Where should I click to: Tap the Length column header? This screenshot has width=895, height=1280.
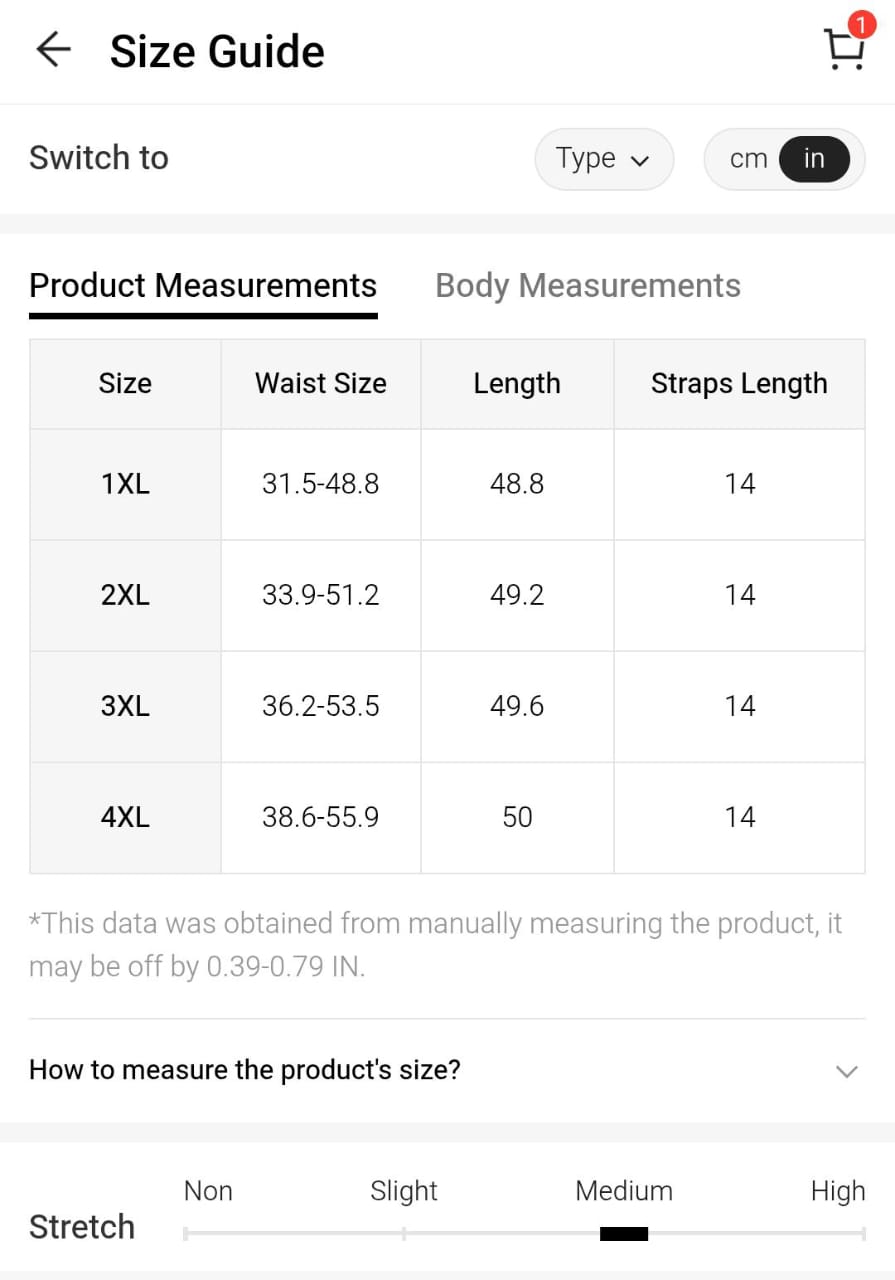click(517, 384)
